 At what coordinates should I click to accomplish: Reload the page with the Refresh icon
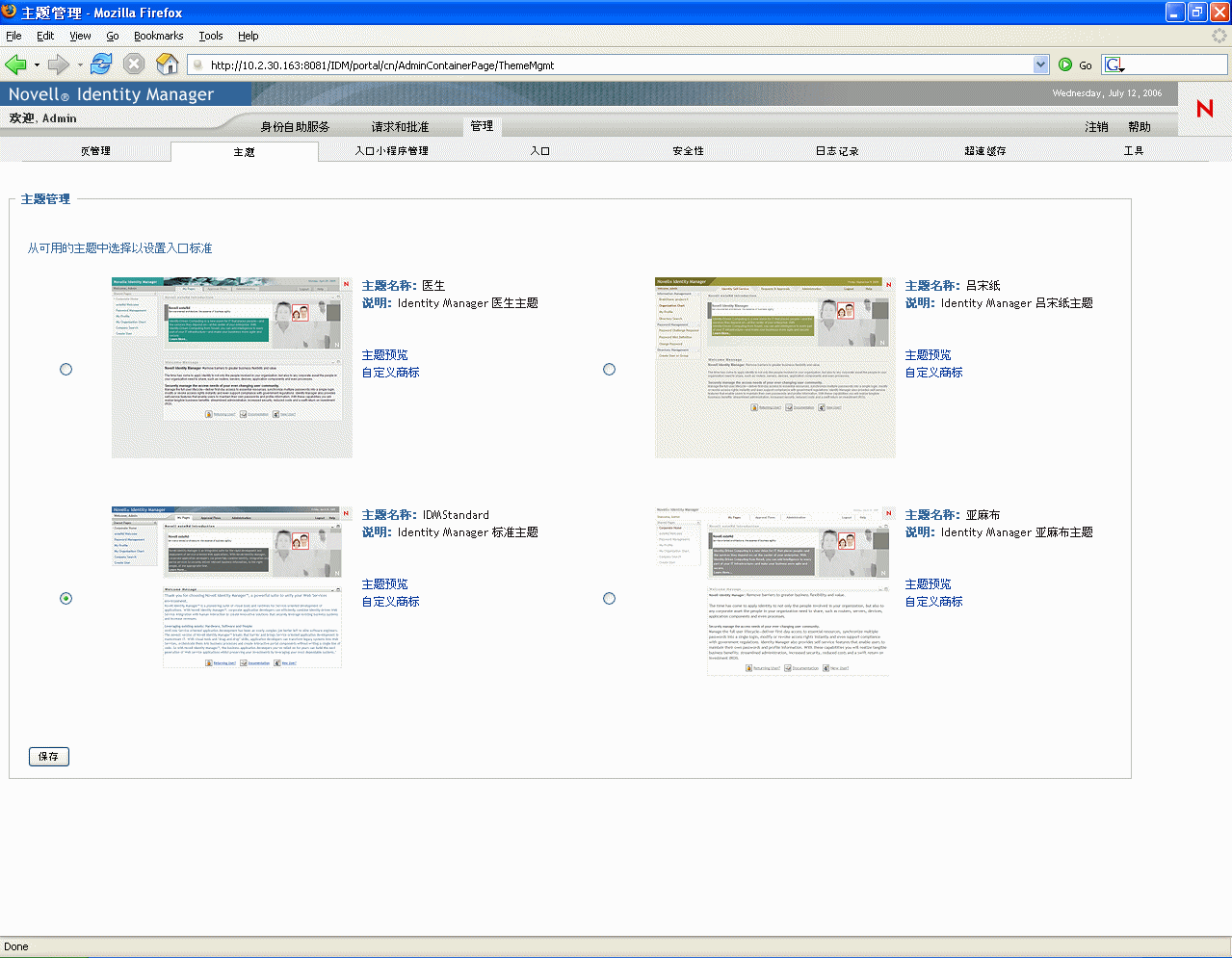pos(101,65)
